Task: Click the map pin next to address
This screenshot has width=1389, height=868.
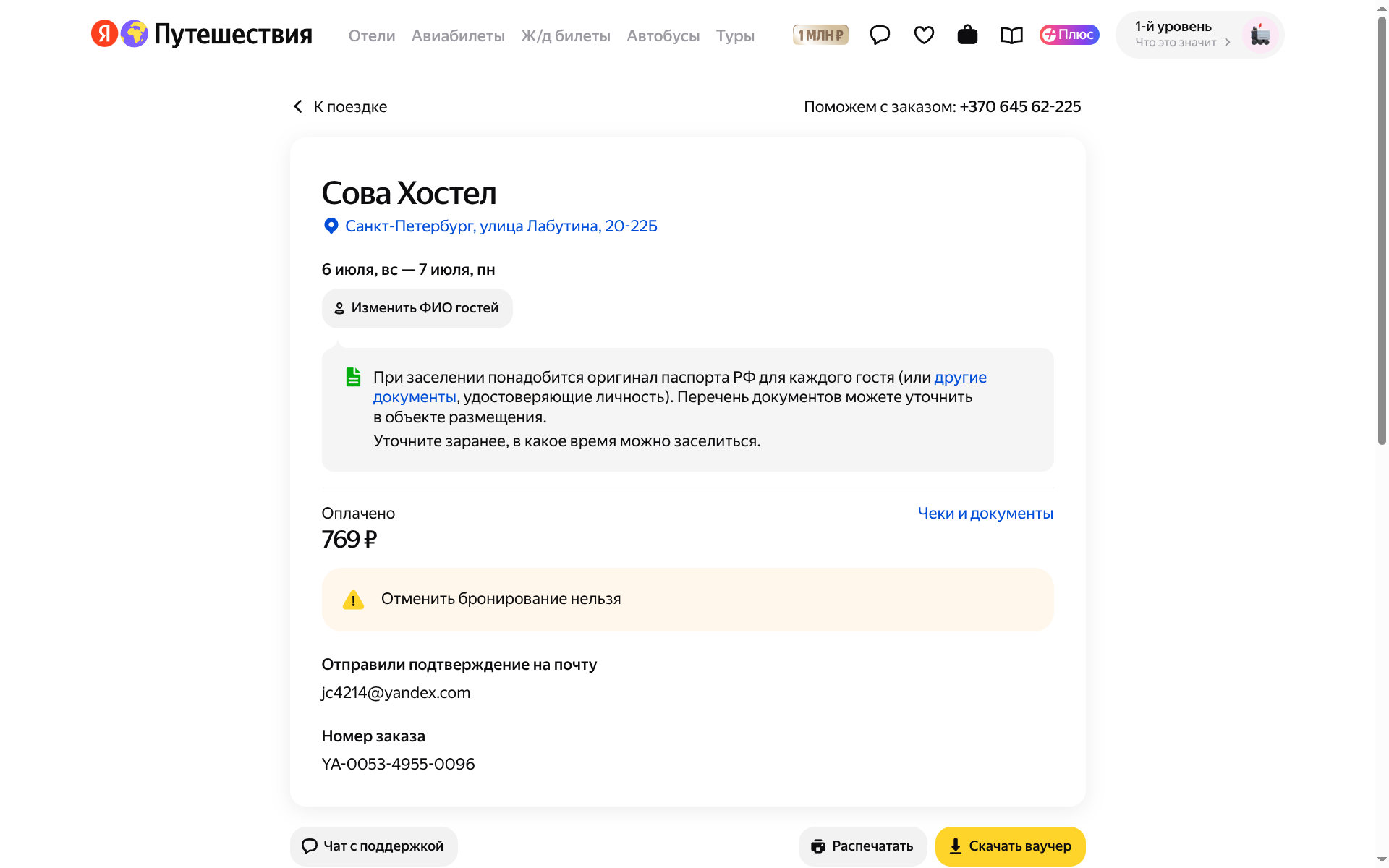Action: pos(331,226)
